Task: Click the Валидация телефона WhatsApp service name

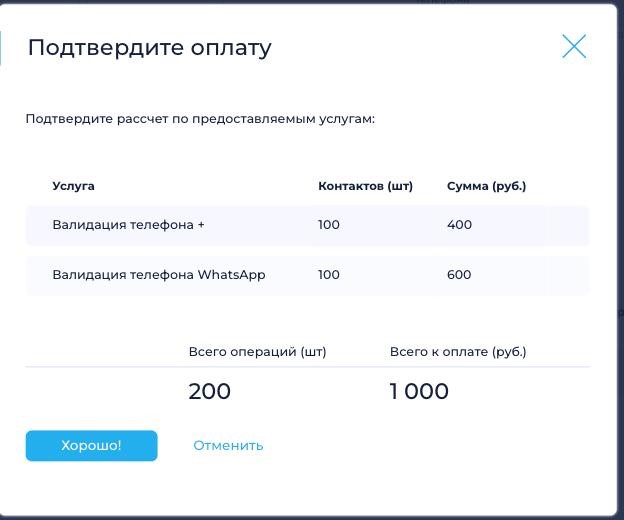Action: click(159, 275)
